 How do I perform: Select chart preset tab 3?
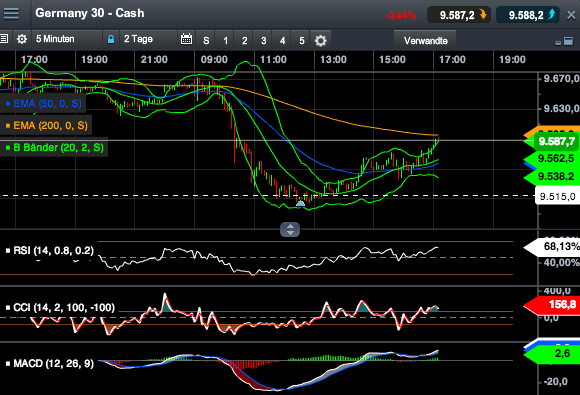click(x=263, y=41)
